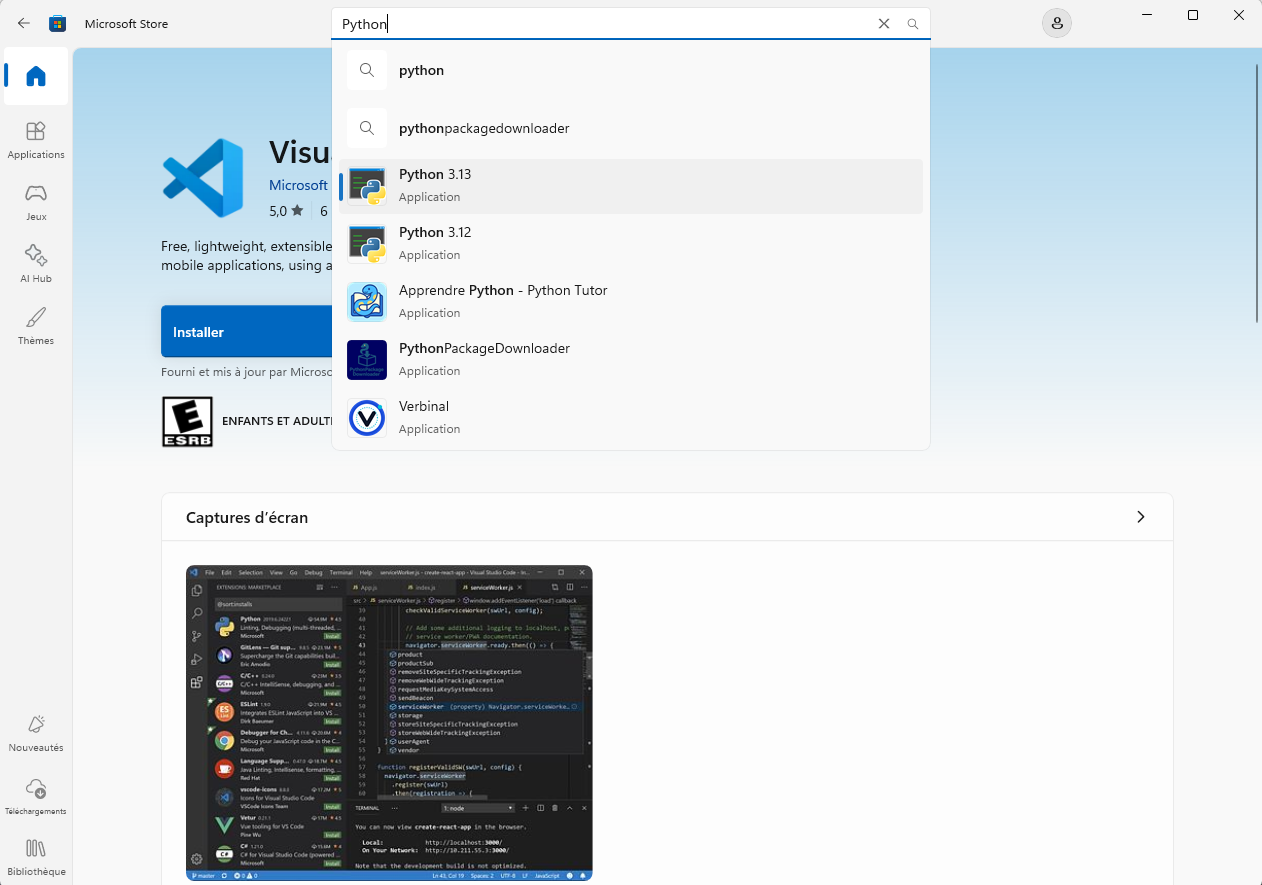Open Thèmes in sidebar
Screen dimensions: 1262x885
(36, 326)
